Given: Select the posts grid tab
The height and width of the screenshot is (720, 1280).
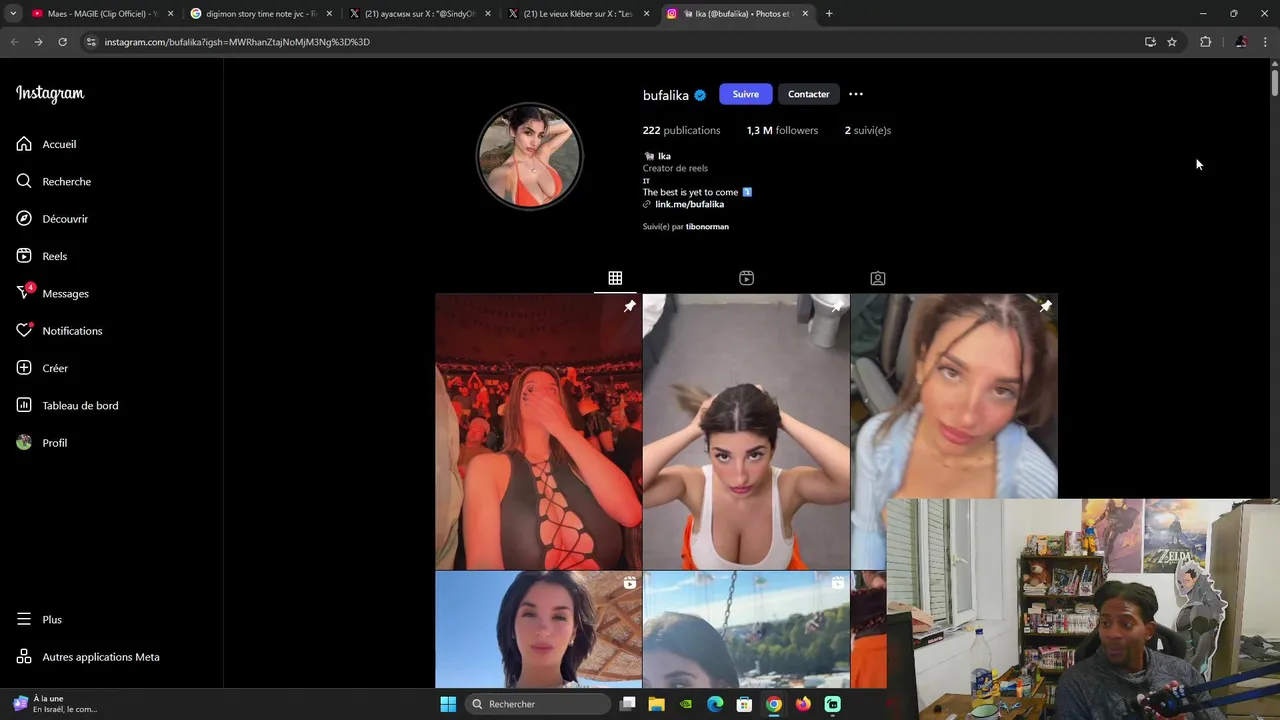Looking at the screenshot, I should [615, 278].
